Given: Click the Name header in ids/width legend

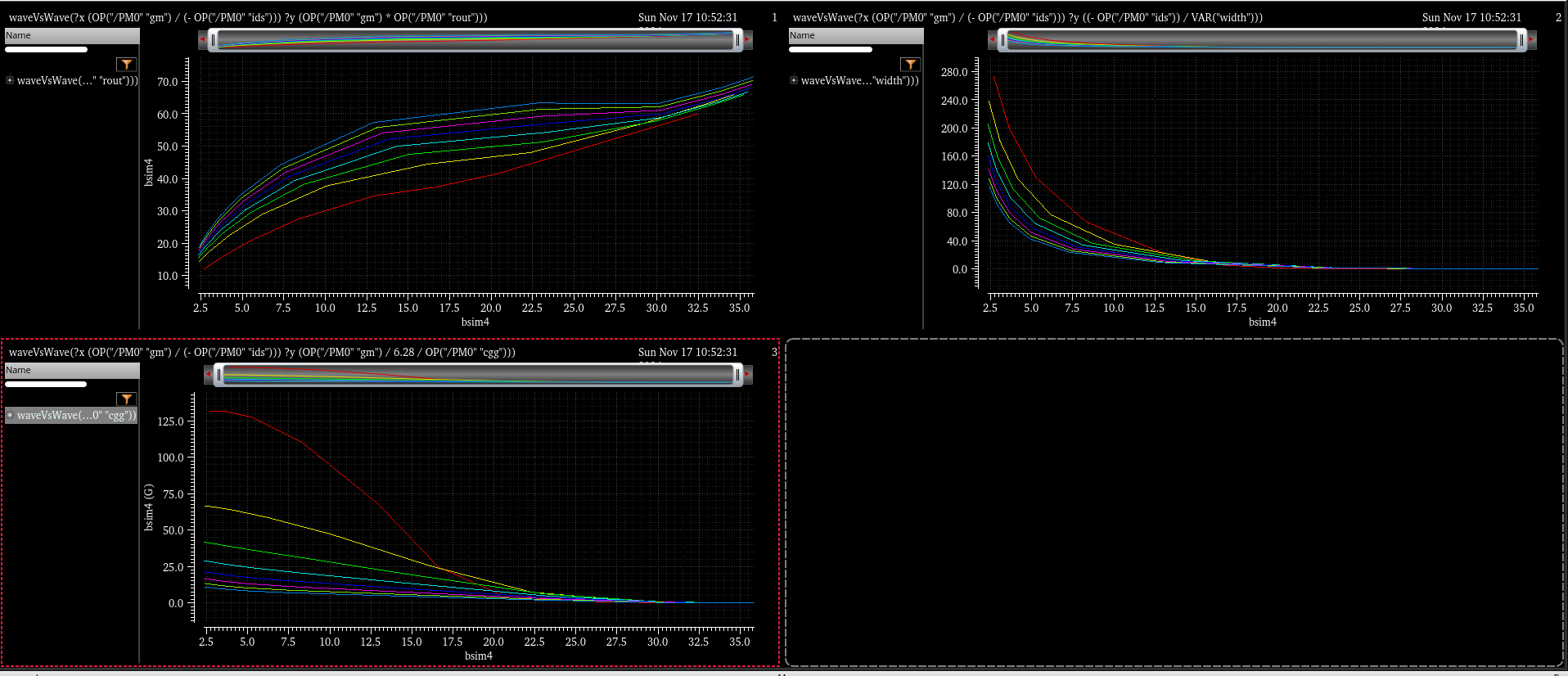Looking at the screenshot, I should (856, 35).
